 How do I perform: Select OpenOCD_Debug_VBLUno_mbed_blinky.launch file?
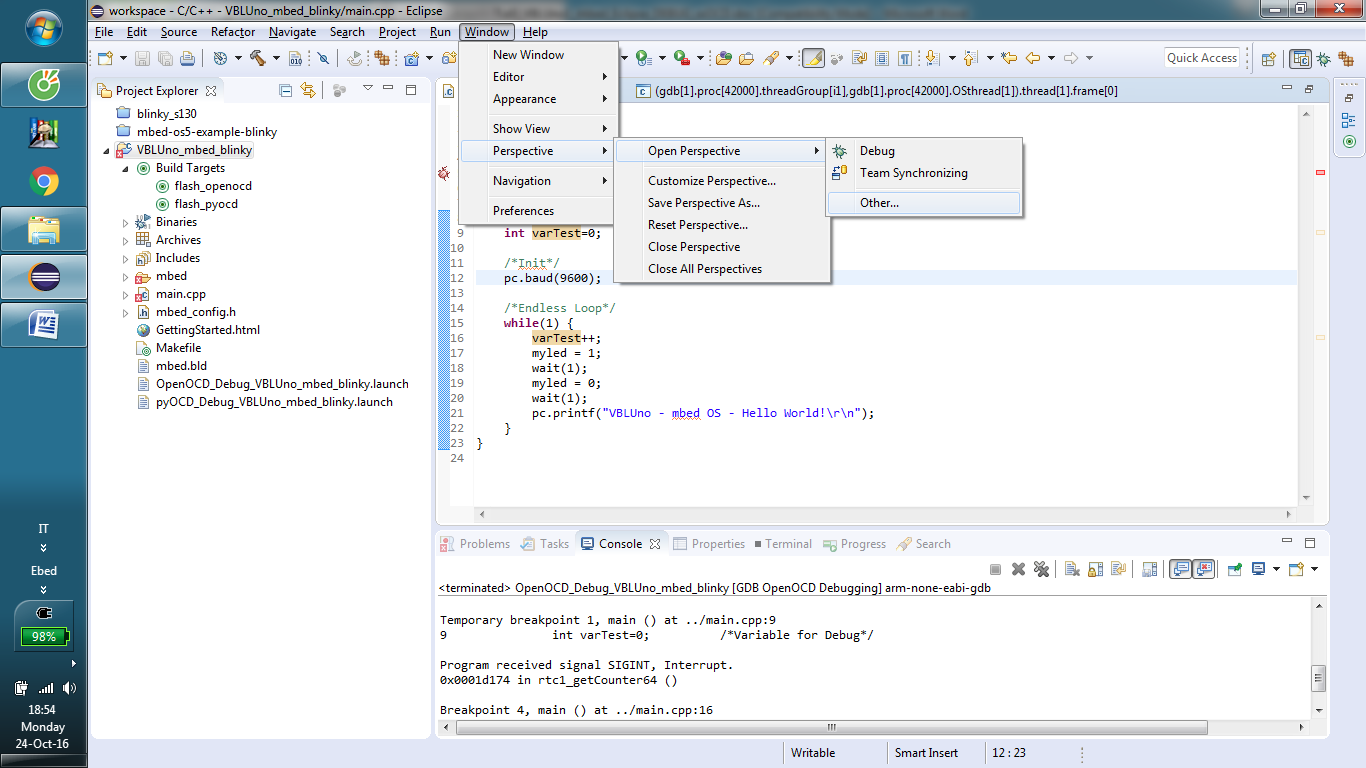pos(274,384)
